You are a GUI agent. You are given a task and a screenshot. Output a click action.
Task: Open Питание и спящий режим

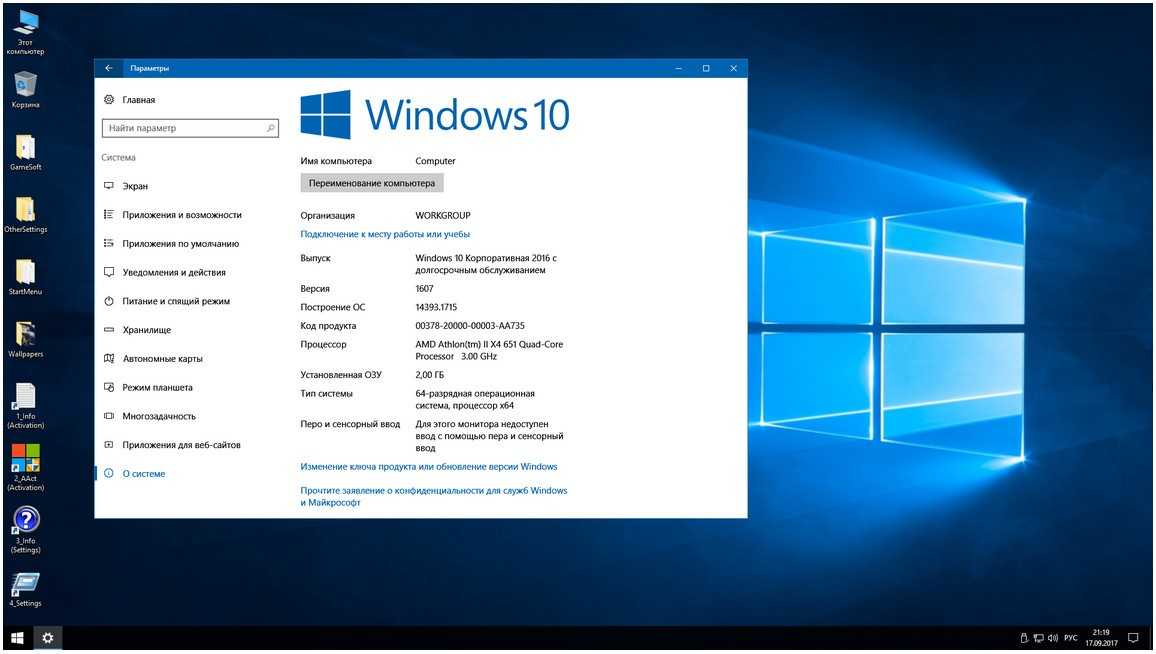pyautogui.click(x=176, y=301)
